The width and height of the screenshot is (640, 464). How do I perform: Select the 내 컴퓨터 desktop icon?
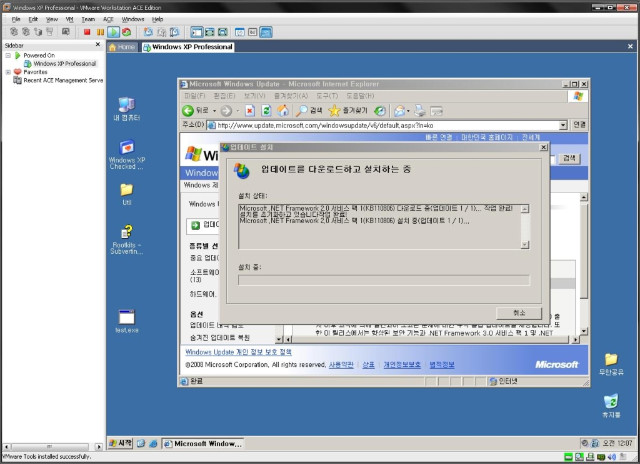point(127,109)
